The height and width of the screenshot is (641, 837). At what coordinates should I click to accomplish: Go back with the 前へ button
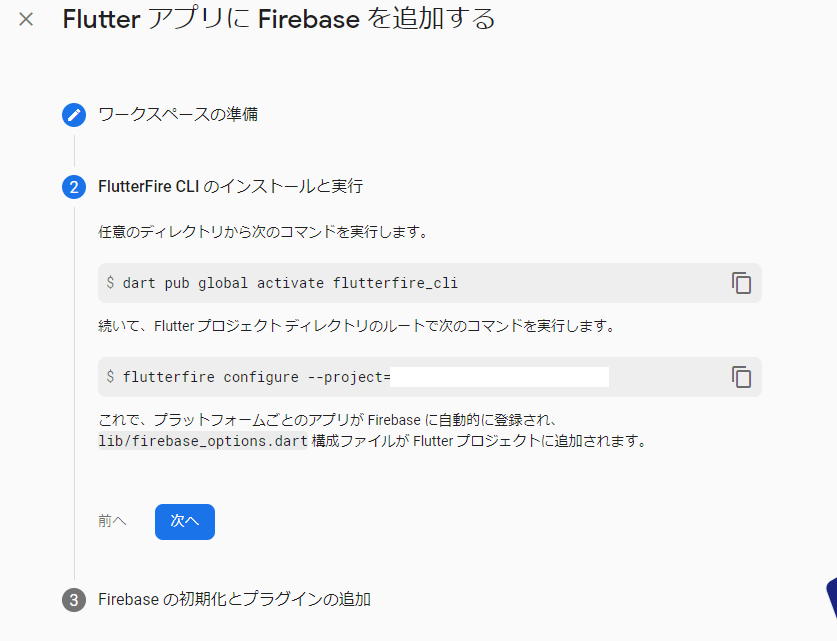point(112,521)
